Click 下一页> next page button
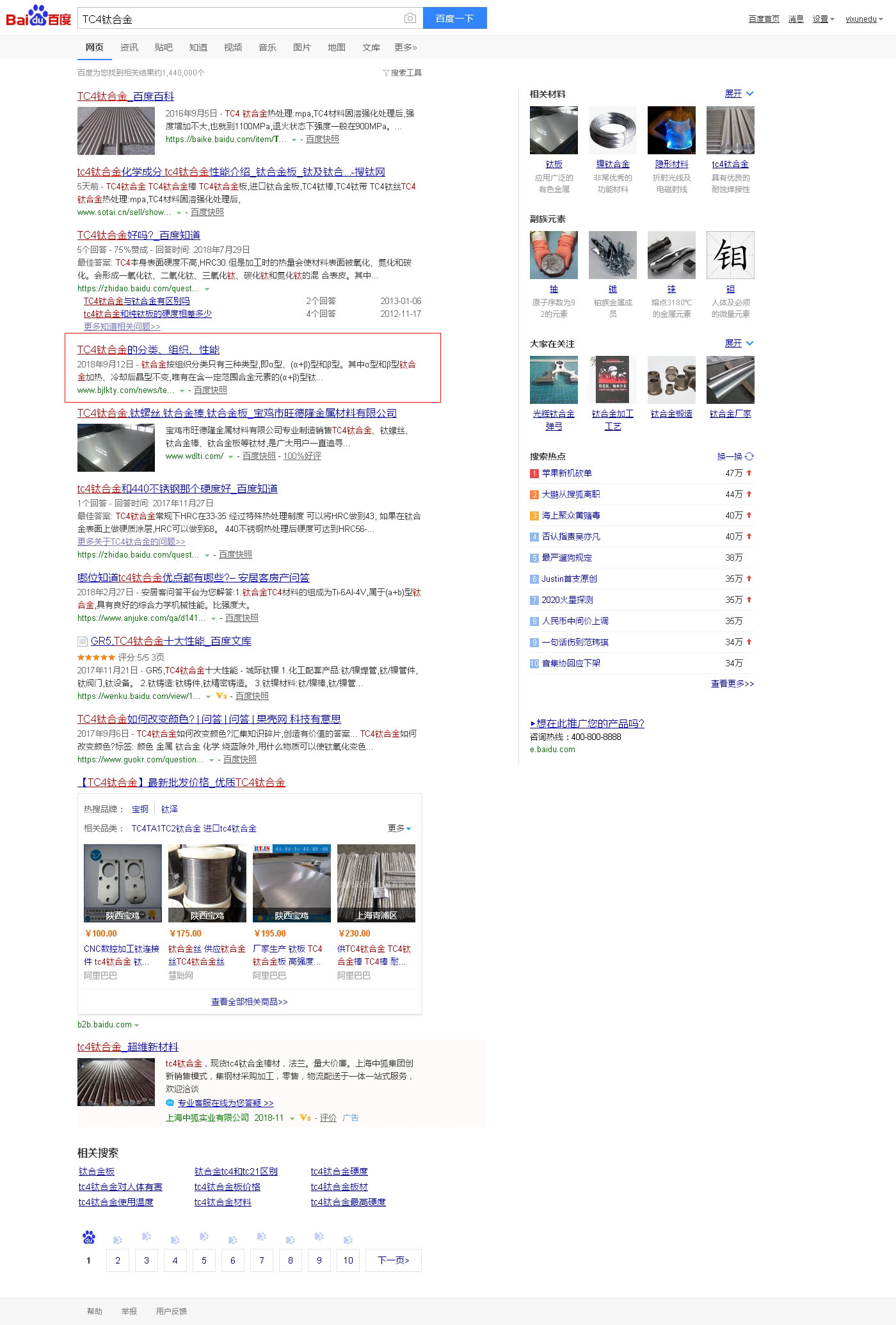The height and width of the screenshot is (1325, 896). (x=394, y=1260)
